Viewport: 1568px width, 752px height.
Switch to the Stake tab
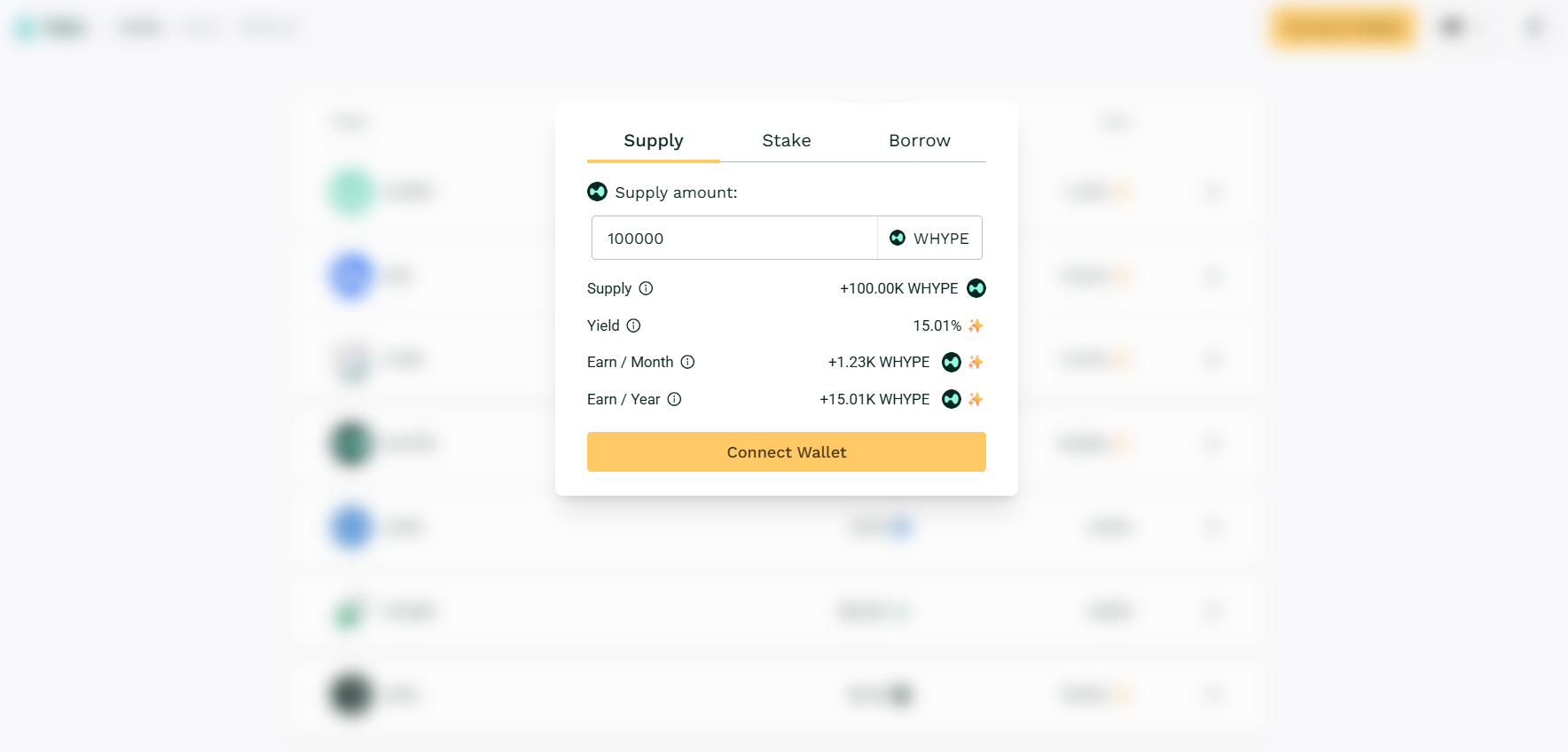787,141
